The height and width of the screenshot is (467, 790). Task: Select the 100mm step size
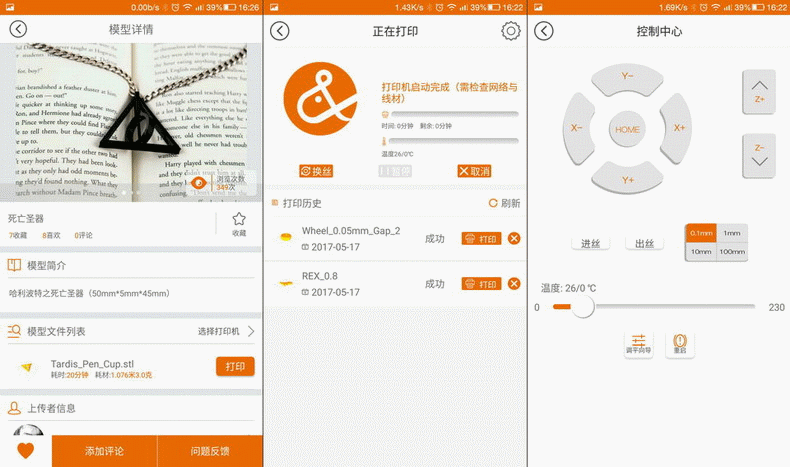pos(732,251)
